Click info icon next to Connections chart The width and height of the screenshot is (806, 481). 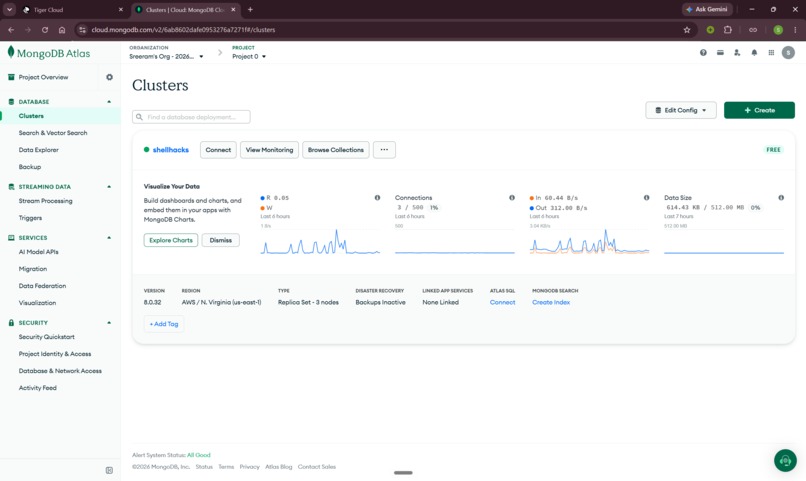pos(512,198)
